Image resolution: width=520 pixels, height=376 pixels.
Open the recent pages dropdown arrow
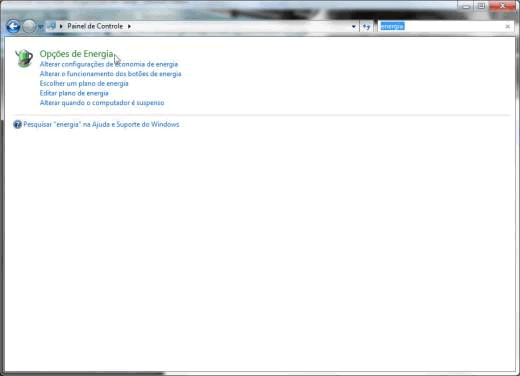pos(41,27)
